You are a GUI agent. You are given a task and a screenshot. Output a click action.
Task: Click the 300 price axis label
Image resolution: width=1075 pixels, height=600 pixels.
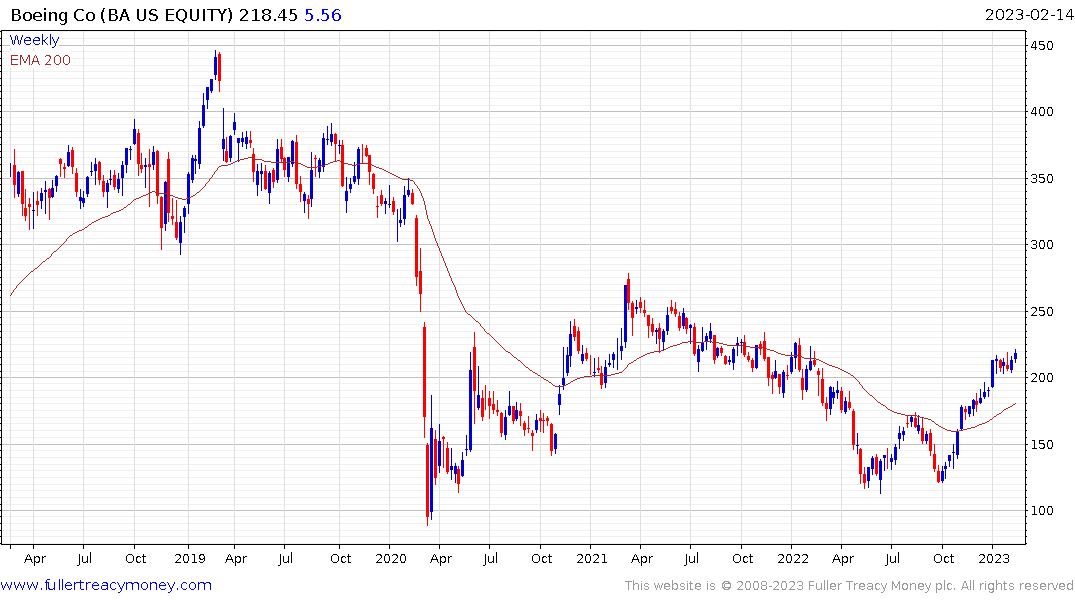(1041, 245)
